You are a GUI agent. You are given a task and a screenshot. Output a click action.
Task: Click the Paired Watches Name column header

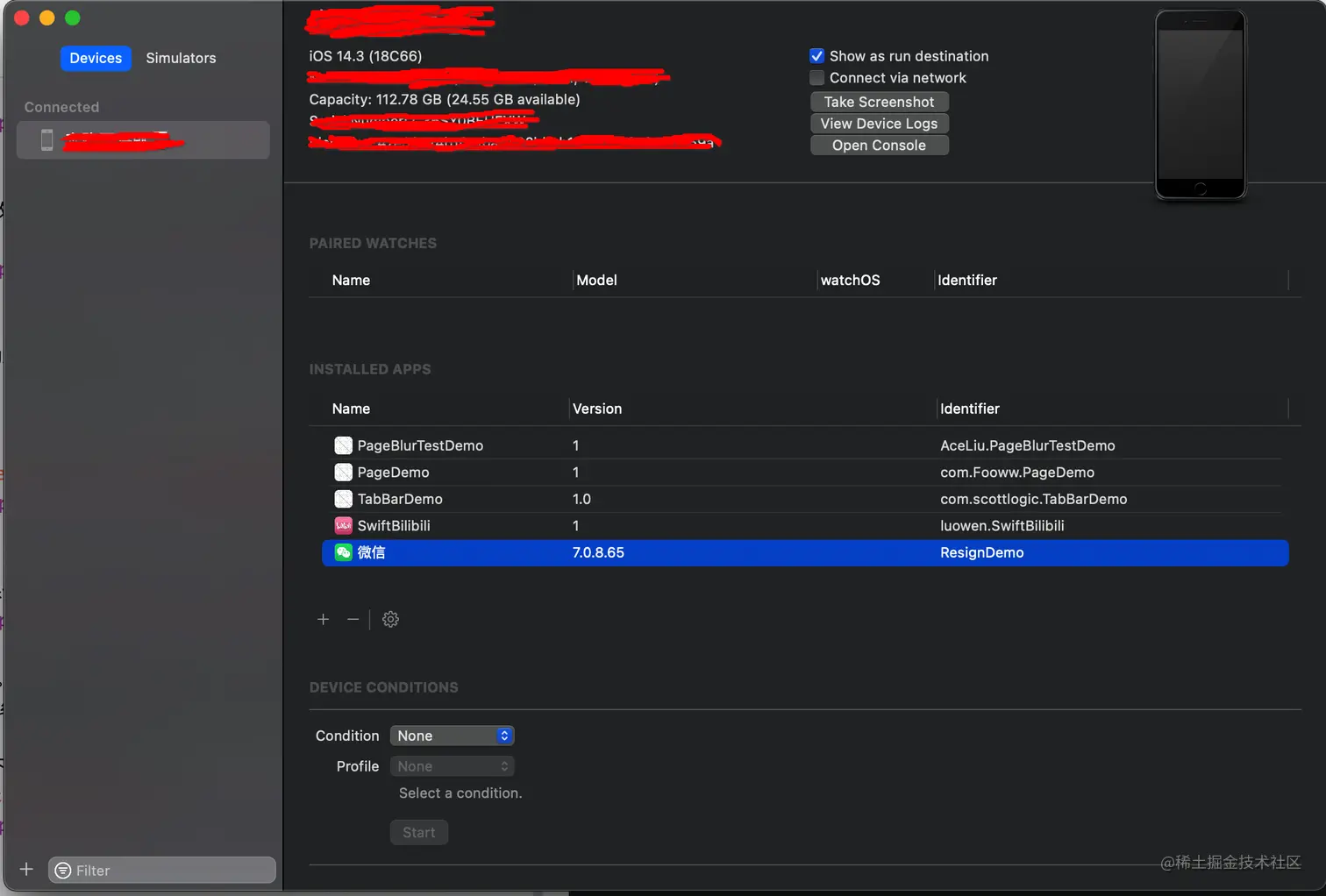coord(351,281)
